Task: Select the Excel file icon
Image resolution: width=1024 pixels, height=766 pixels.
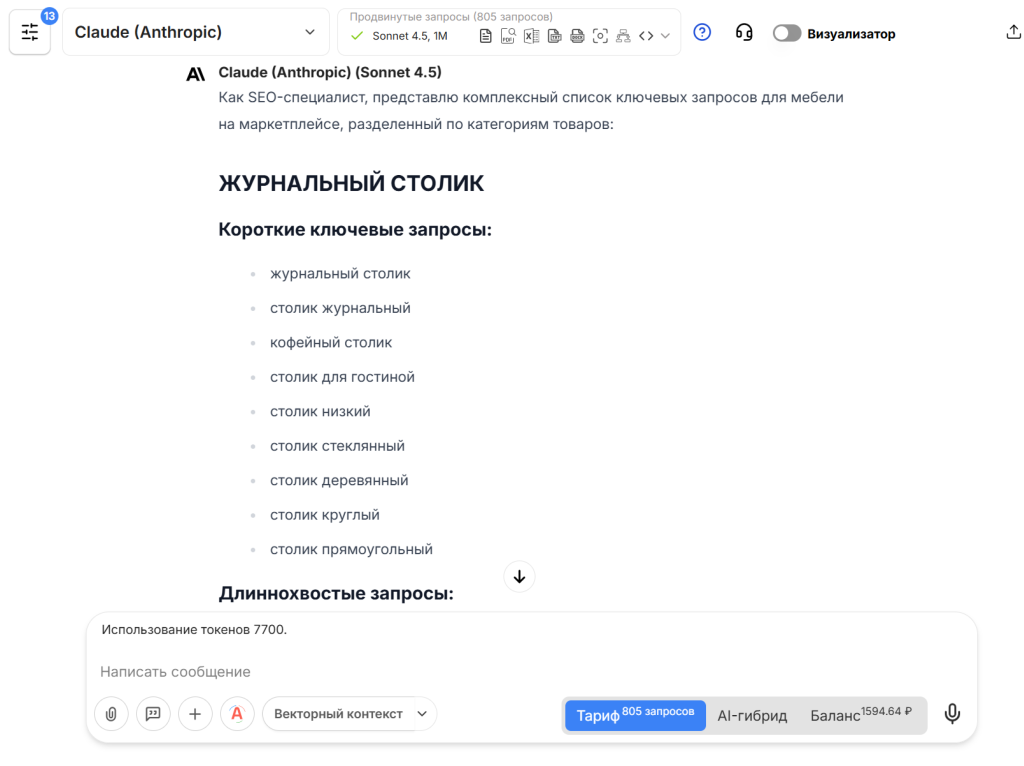Action: click(531, 35)
